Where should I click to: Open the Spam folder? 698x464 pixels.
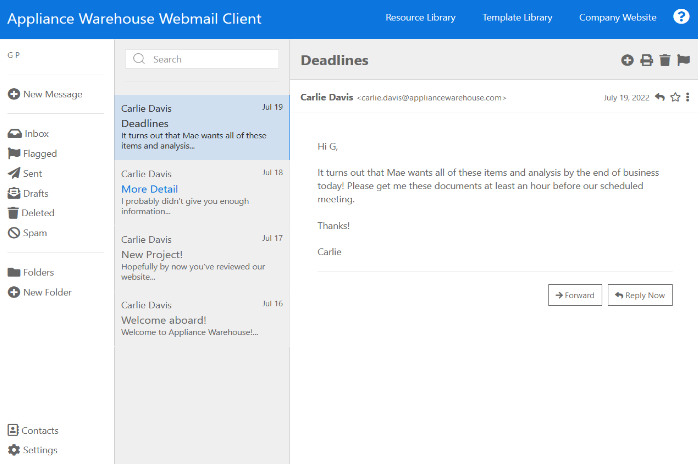coord(28,233)
